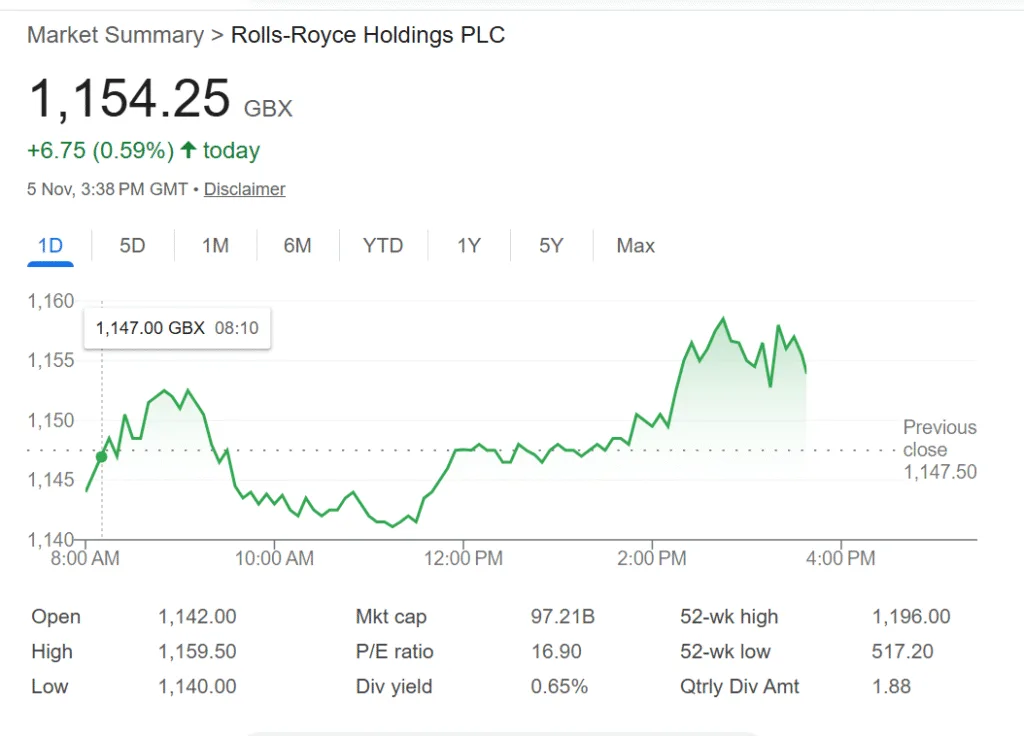Open the Disclaimer link

click(244, 189)
